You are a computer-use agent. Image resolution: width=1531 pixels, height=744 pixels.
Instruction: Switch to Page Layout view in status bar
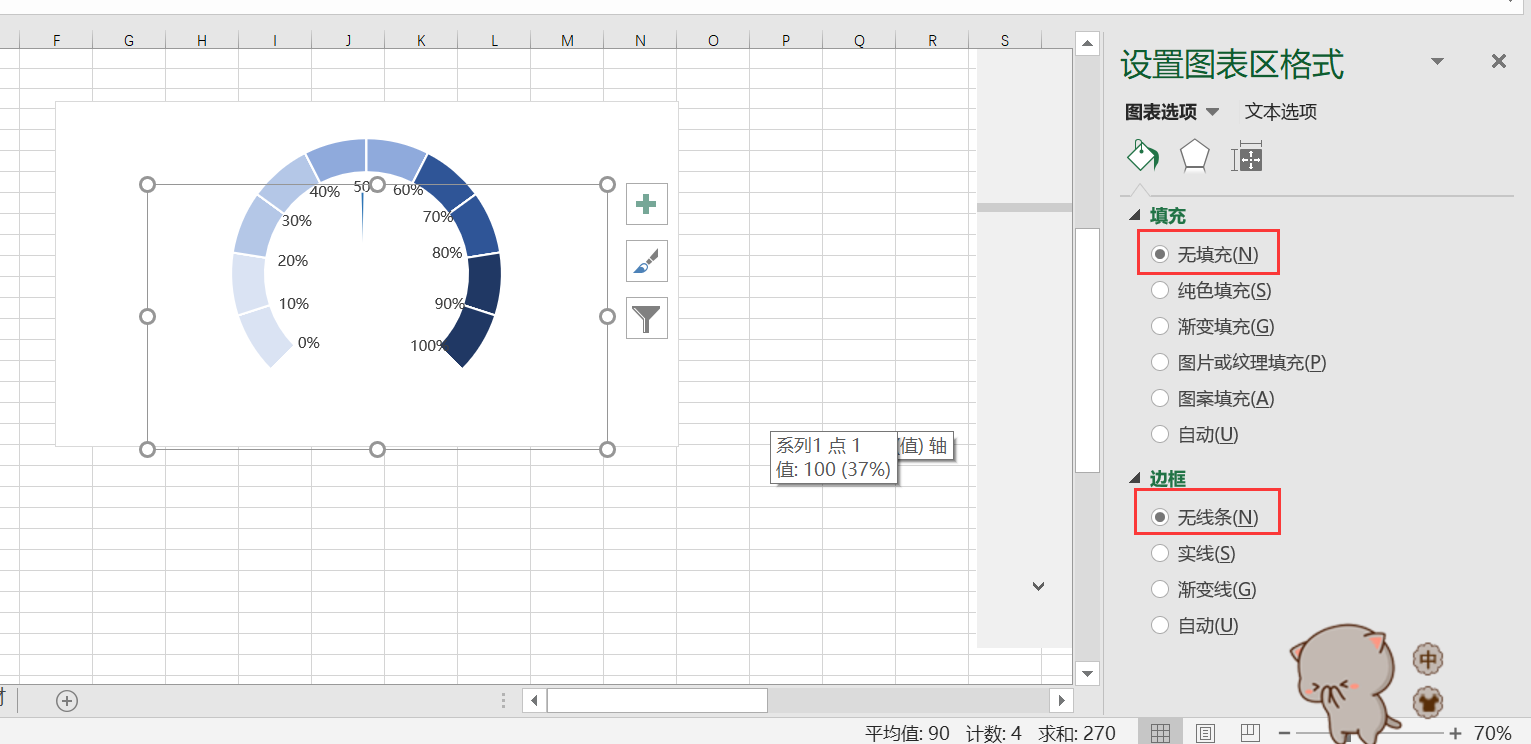click(x=1205, y=730)
